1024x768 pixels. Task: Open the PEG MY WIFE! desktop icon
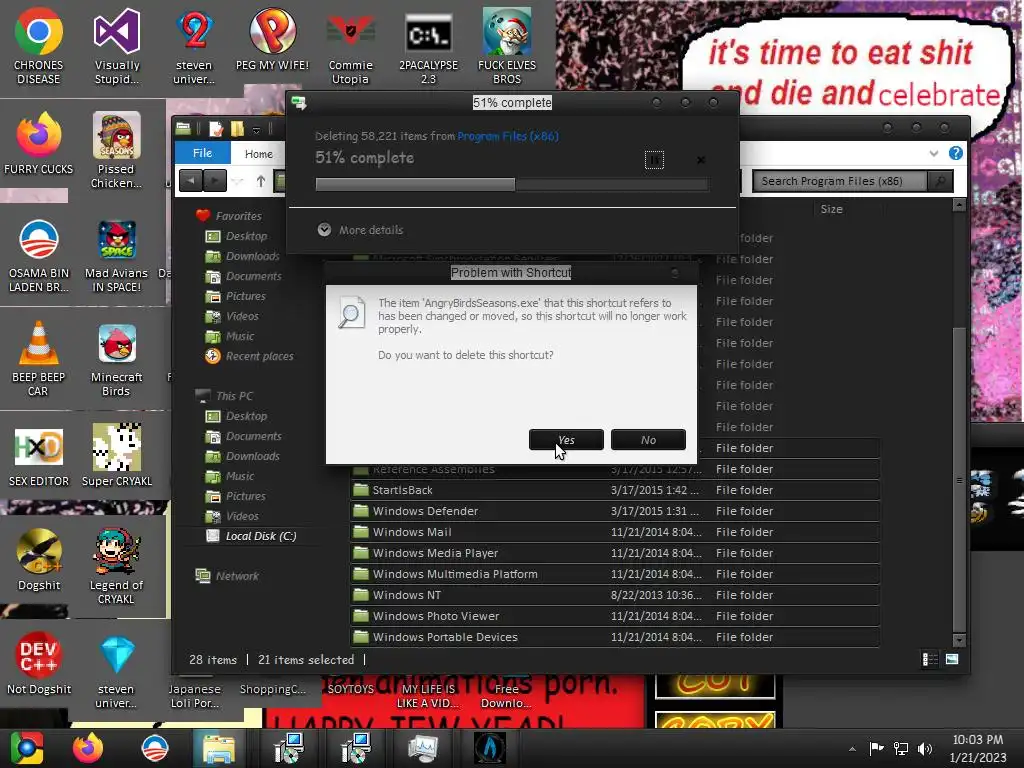[272, 39]
